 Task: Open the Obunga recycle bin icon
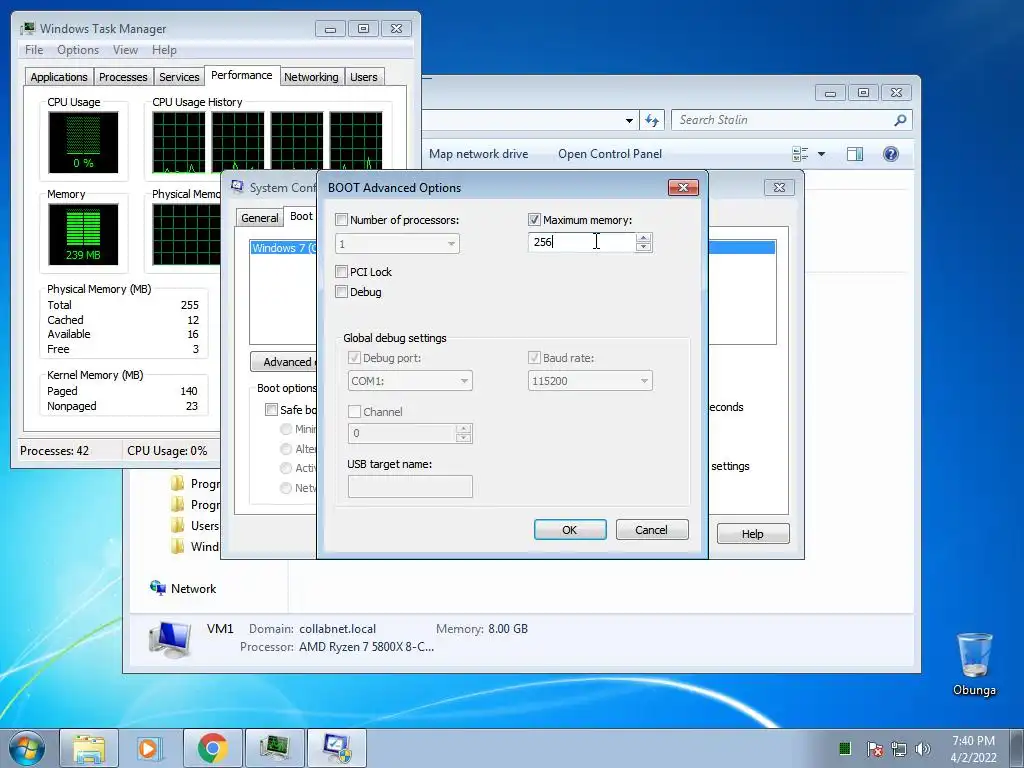point(974,664)
